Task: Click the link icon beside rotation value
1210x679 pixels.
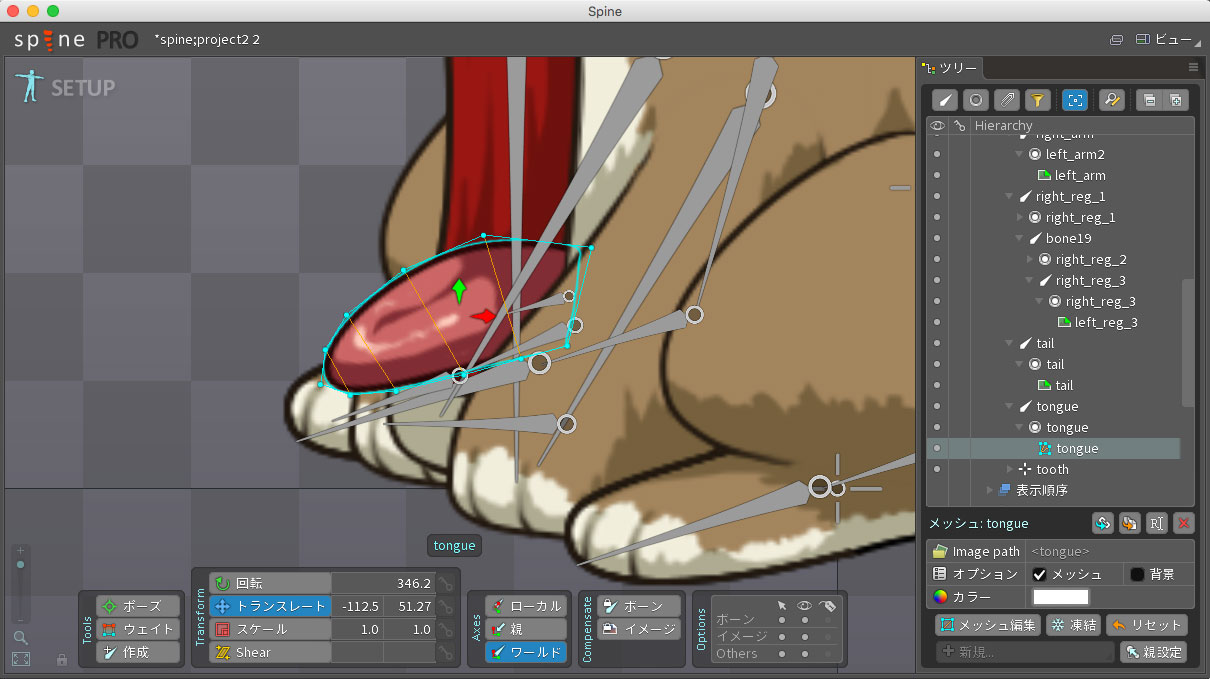Action: (x=446, y=583)
